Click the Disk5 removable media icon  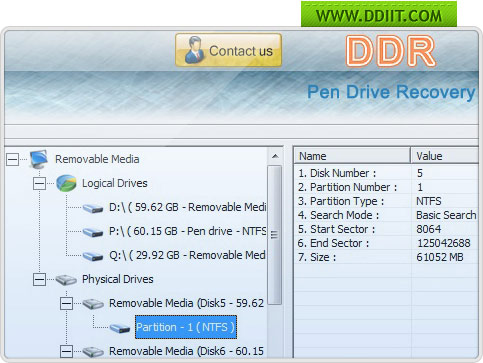(x=93, y=304)
